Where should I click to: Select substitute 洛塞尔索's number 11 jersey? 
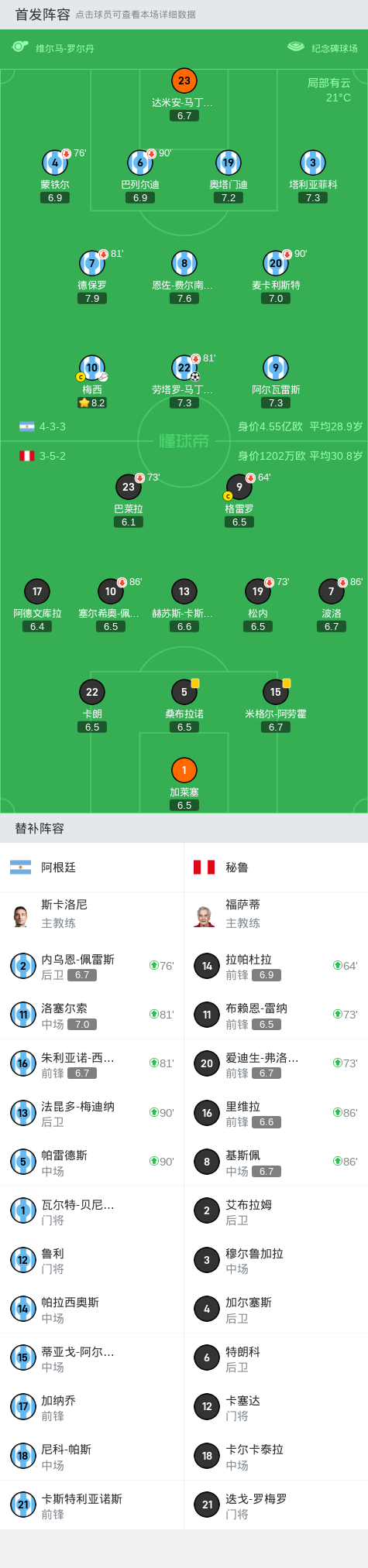coord(23,1015)
